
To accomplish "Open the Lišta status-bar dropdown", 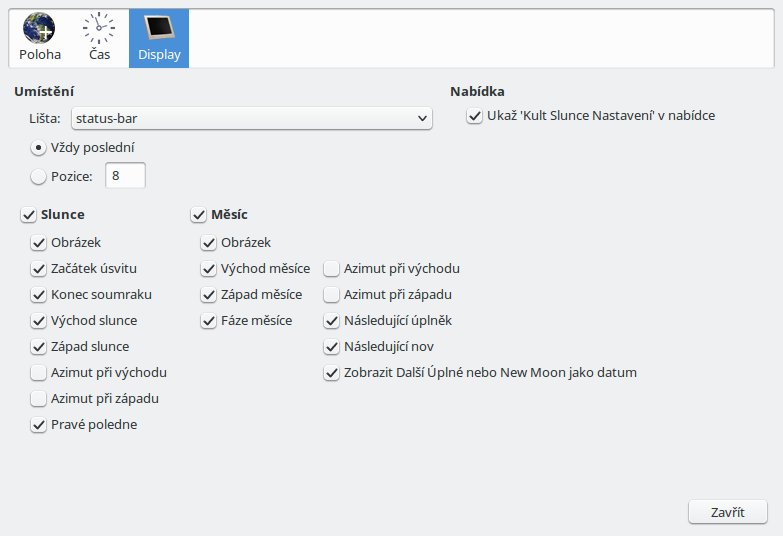I will [252, 118].
